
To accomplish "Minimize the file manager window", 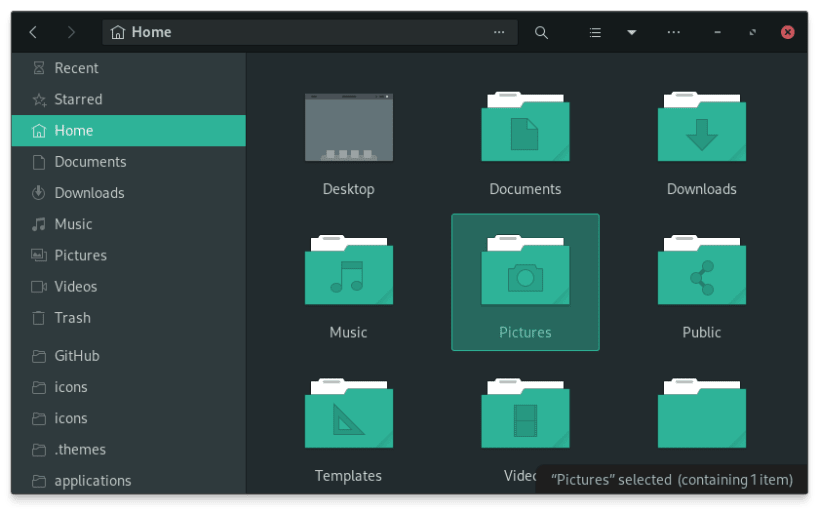I will click(717, 32).
